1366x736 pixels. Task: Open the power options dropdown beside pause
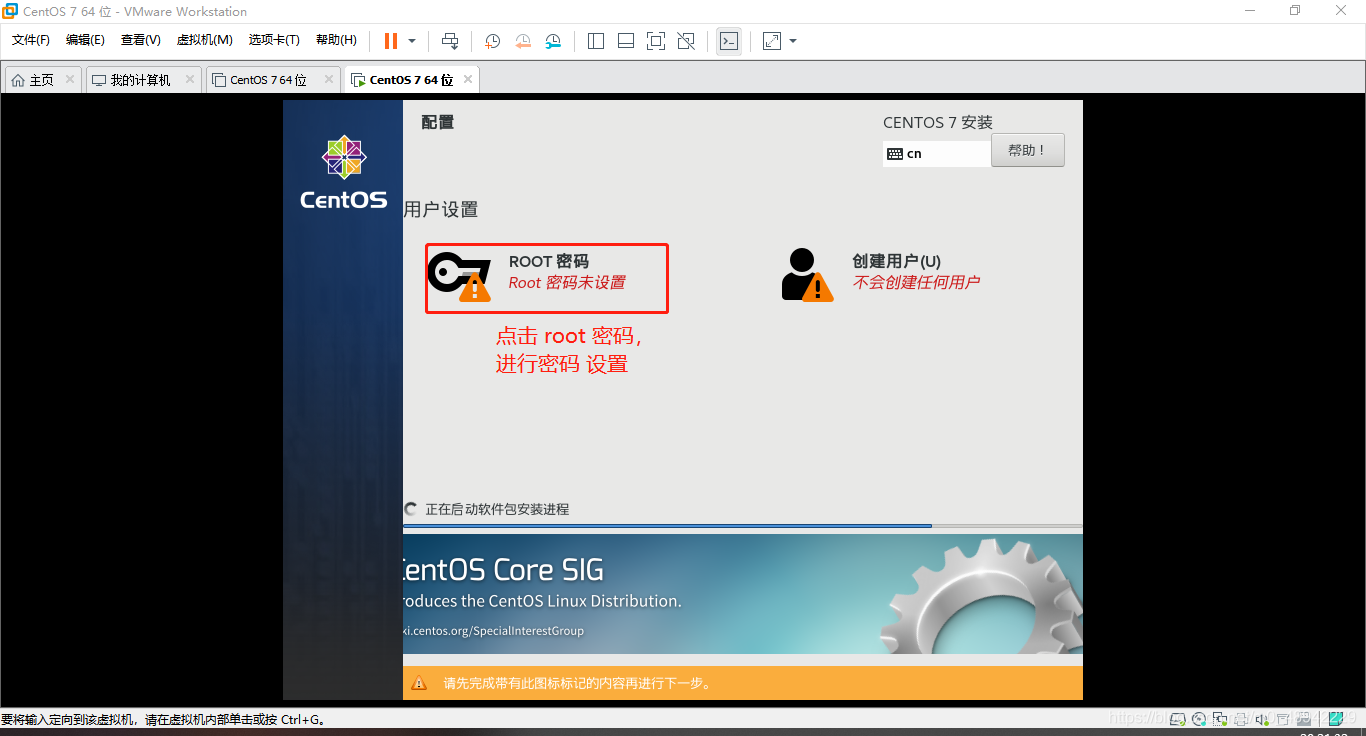pos(412,41)
